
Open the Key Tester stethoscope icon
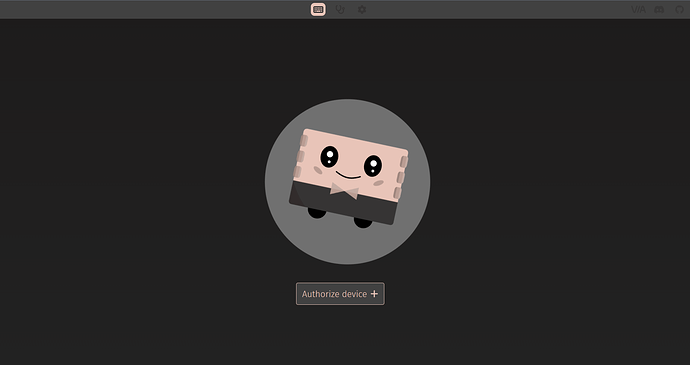coord(340,9)
